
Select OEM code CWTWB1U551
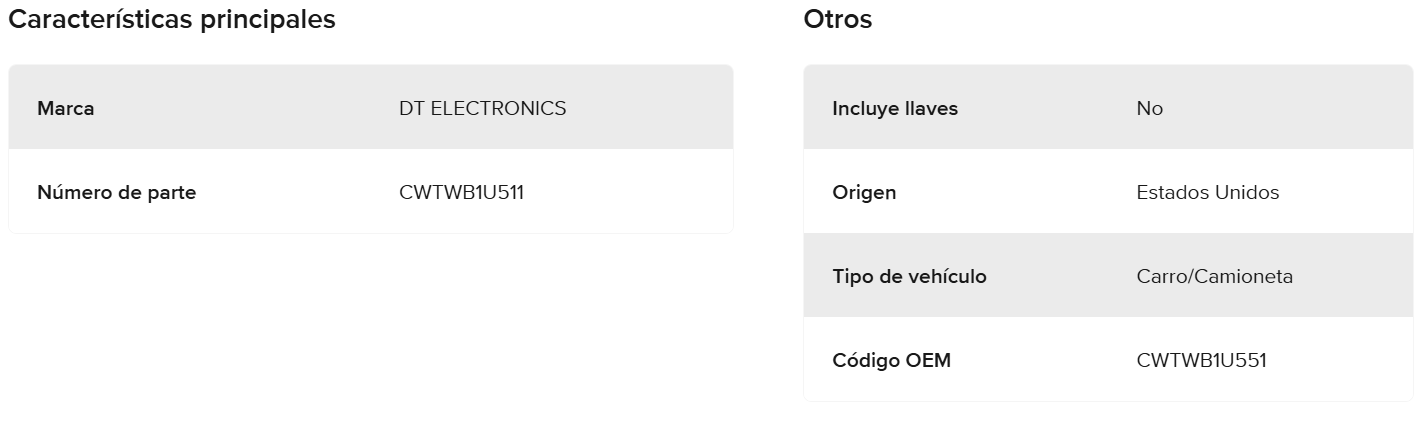(1201, 360)
